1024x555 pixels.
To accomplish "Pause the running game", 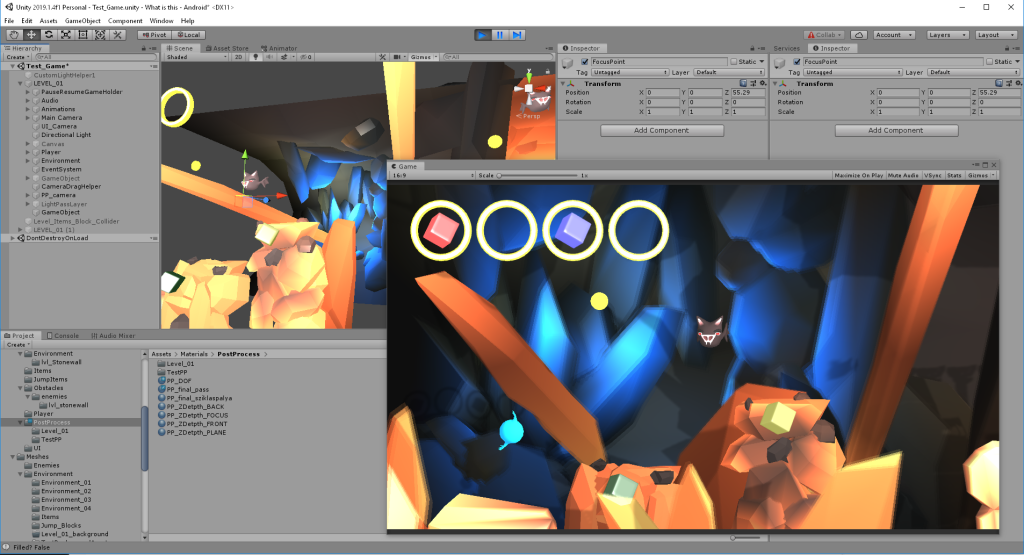I will [x=499, y=35].
